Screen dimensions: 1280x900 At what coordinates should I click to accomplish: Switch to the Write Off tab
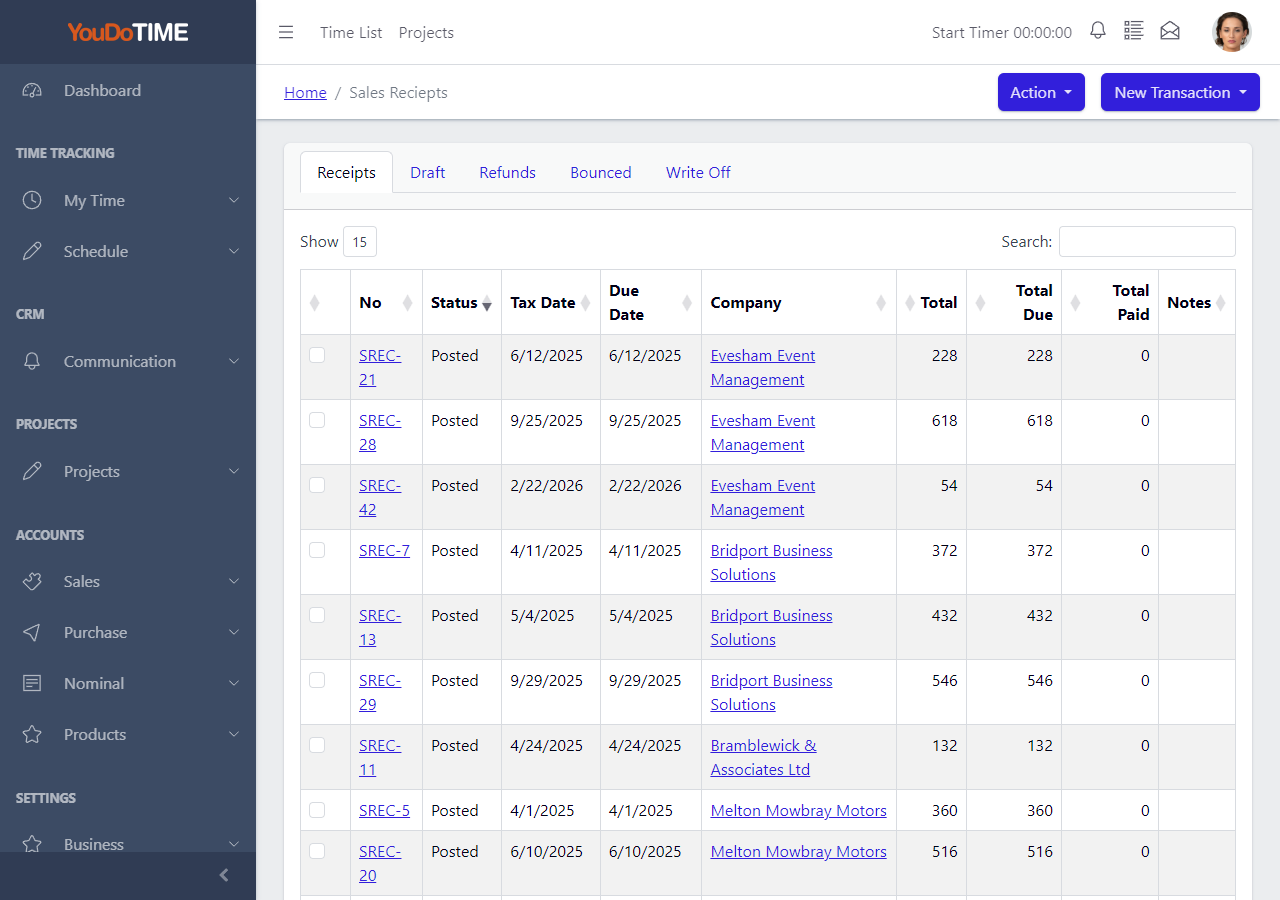pos(698,172)
